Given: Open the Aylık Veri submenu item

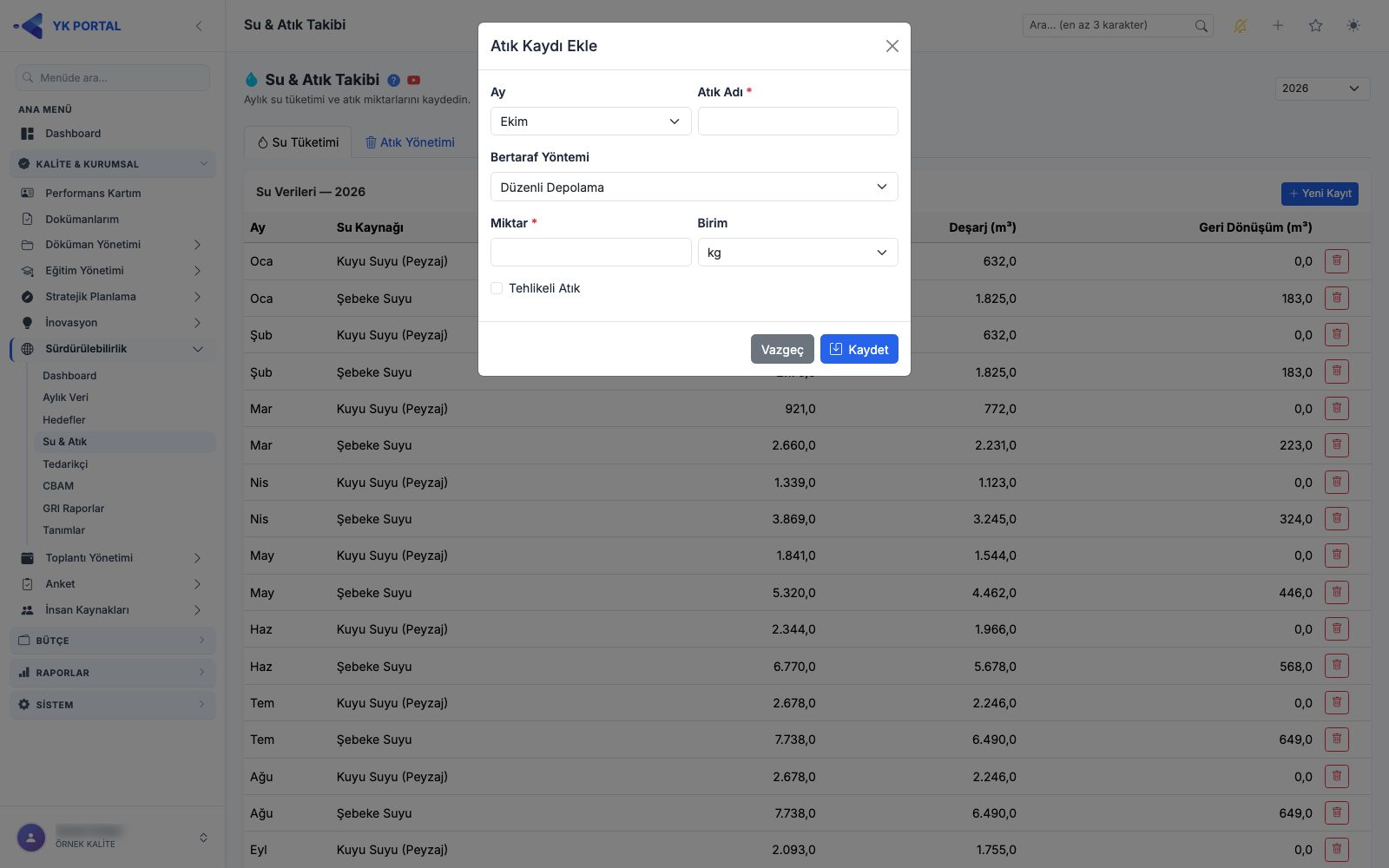Looking at the screenshot, I should [x=66, y=398].
